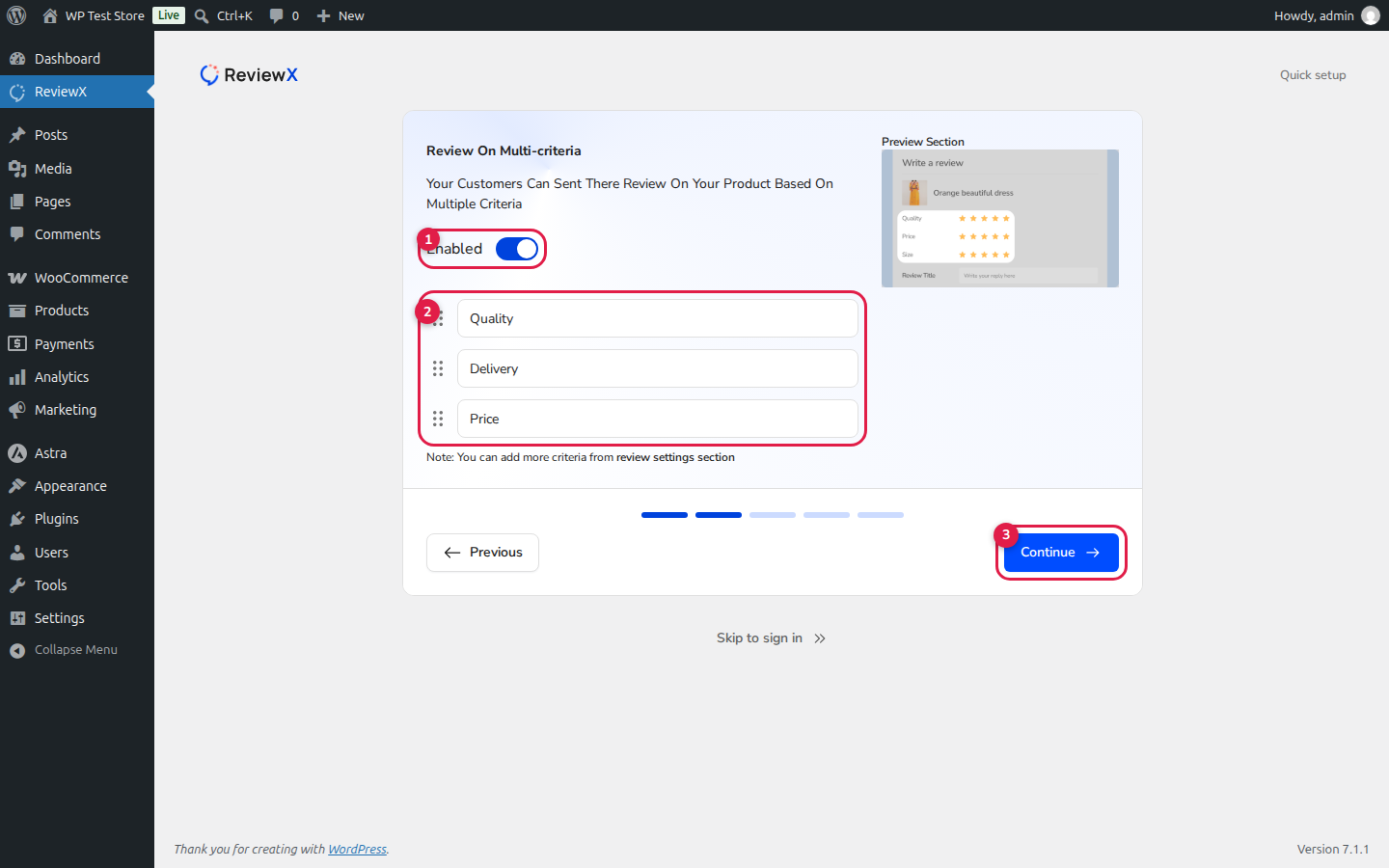Screen dimensions: 1389x868
Task: Click the Appearance brush icon
Action: click(x=17, y=486)
